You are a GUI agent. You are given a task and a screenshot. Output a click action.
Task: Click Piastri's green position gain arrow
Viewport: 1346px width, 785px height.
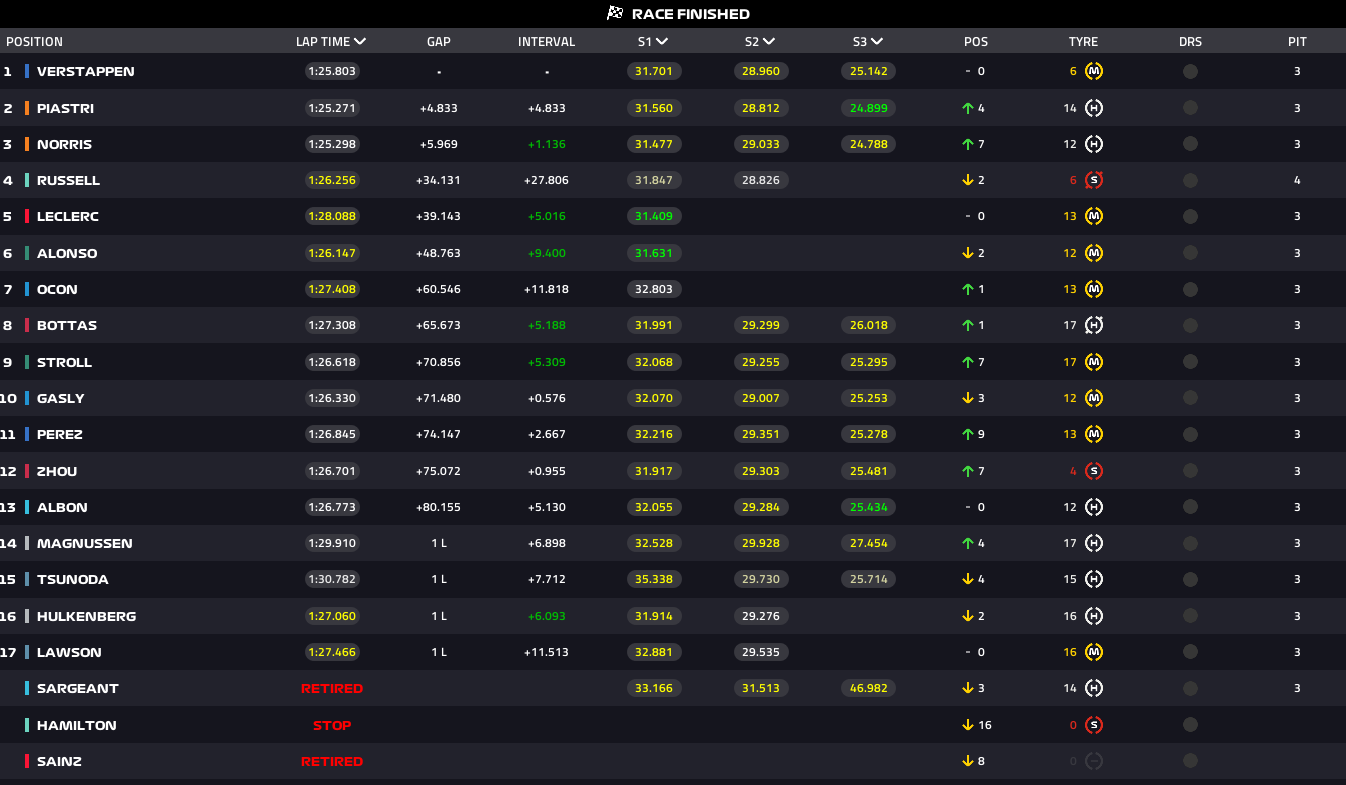pos(968,108)
